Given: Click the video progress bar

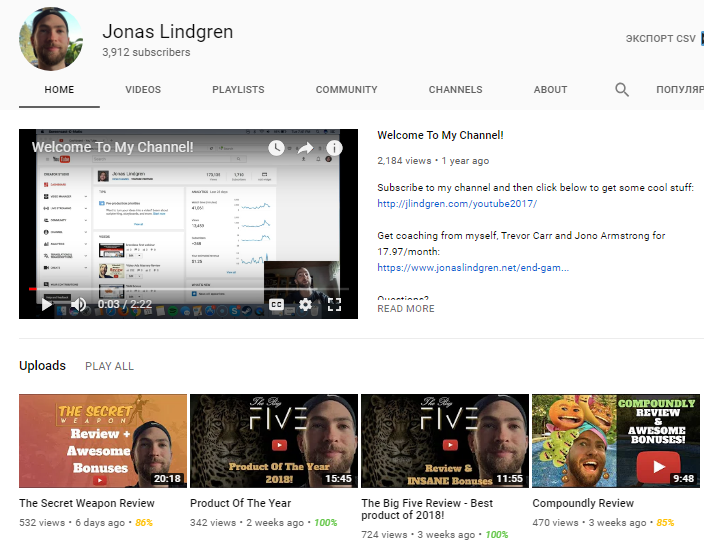Looking at the screenshot, I should coord(189,289).
